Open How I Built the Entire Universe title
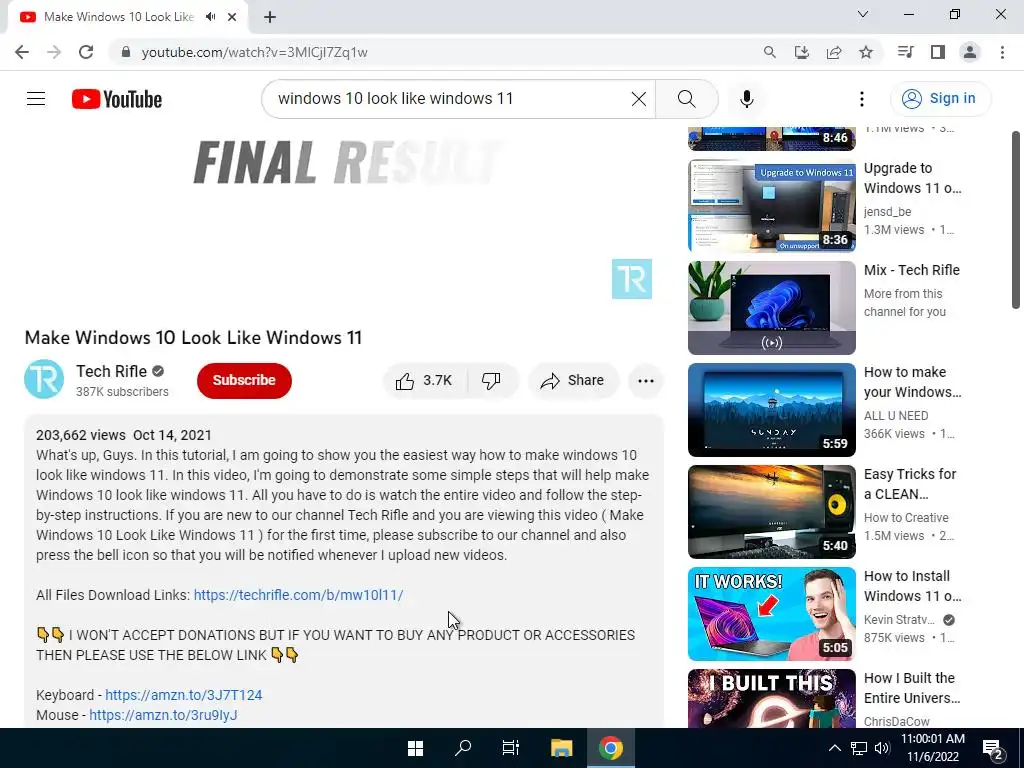The image size is (1024, 768). pos(912,688)
